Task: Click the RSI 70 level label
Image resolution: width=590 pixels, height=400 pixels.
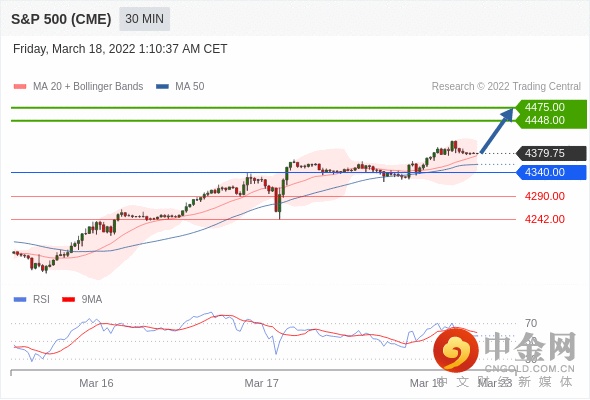Action: click(531, 323)
